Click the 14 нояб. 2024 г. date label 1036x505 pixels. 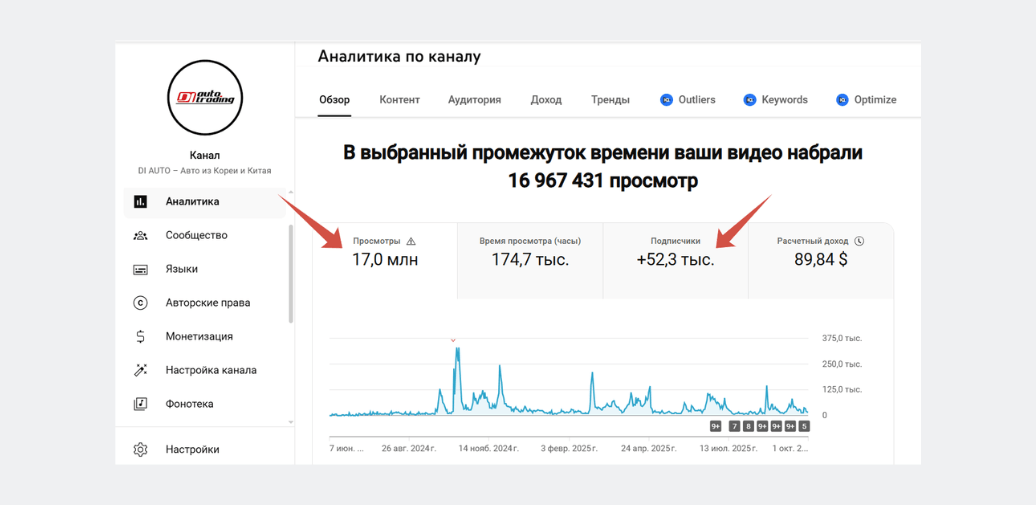(x=489, y=448)
